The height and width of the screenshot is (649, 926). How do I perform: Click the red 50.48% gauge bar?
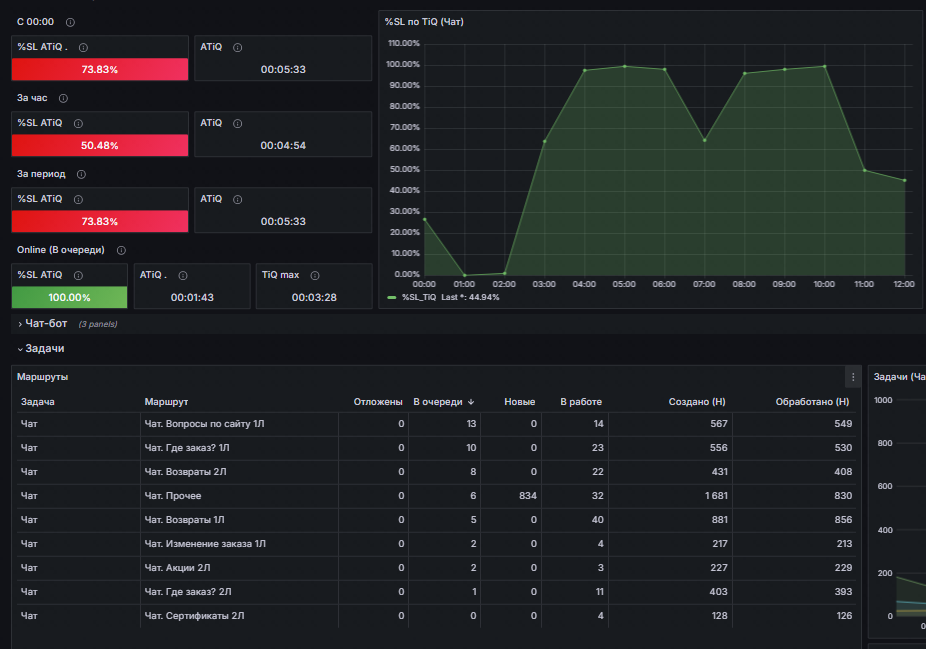tap(100, 145)
